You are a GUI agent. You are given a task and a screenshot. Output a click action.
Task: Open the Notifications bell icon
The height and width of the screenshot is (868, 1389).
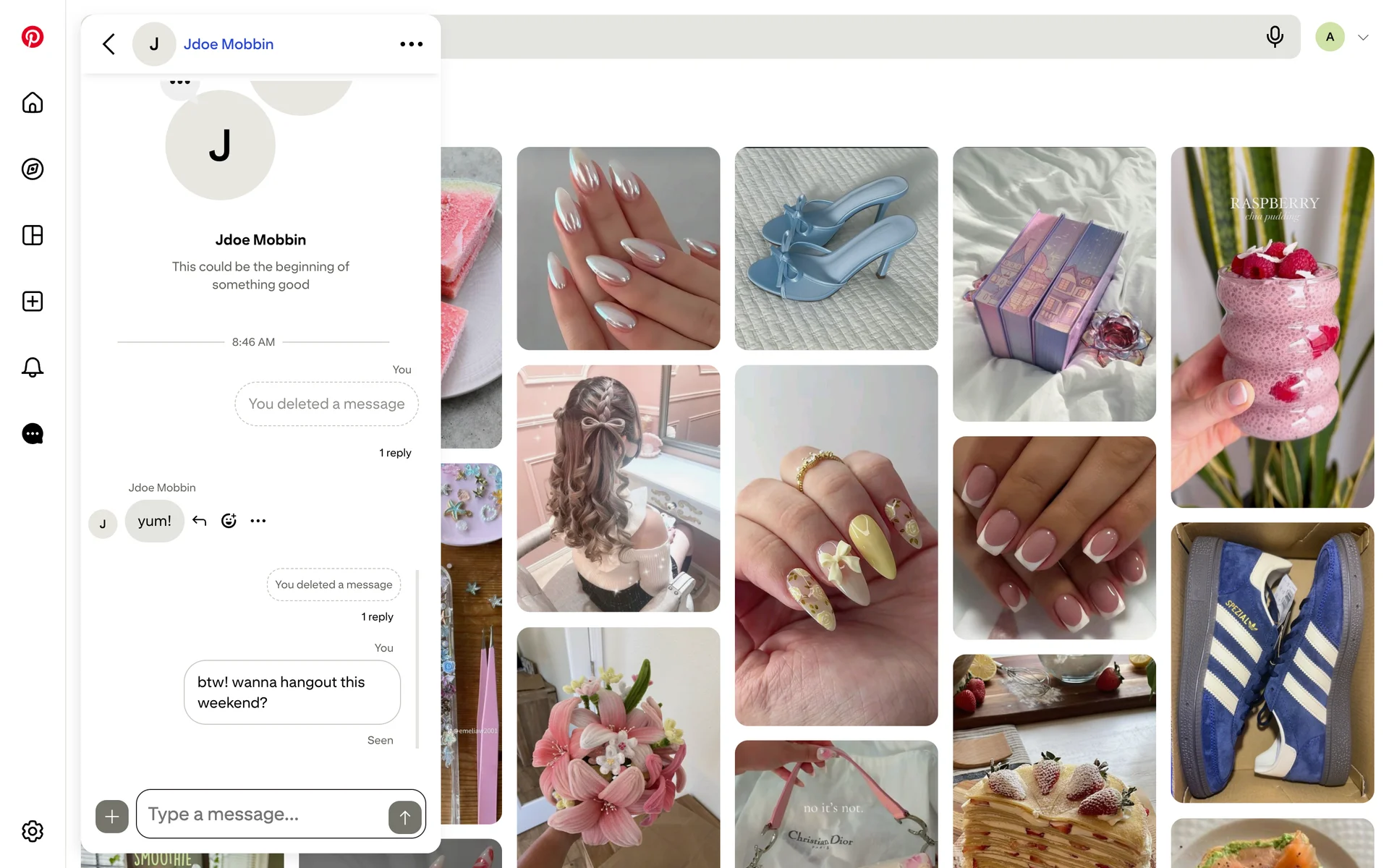click(33, 367)
